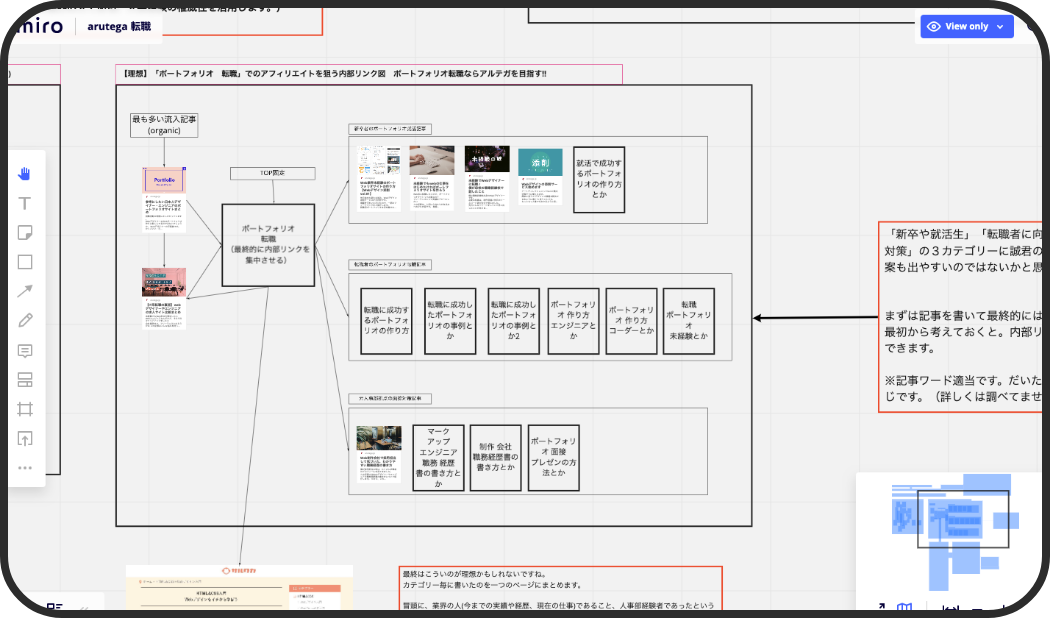Select the dark purple article thumbnail

point(487,179)
